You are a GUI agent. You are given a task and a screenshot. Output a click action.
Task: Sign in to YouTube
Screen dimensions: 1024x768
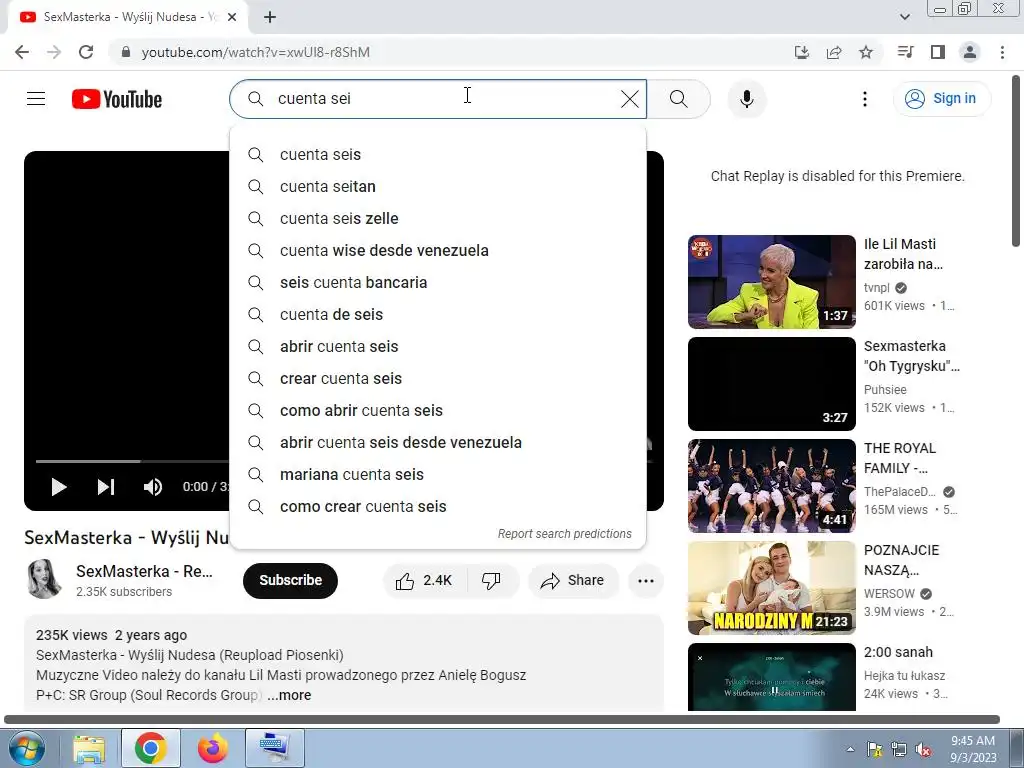pos(941,99)
